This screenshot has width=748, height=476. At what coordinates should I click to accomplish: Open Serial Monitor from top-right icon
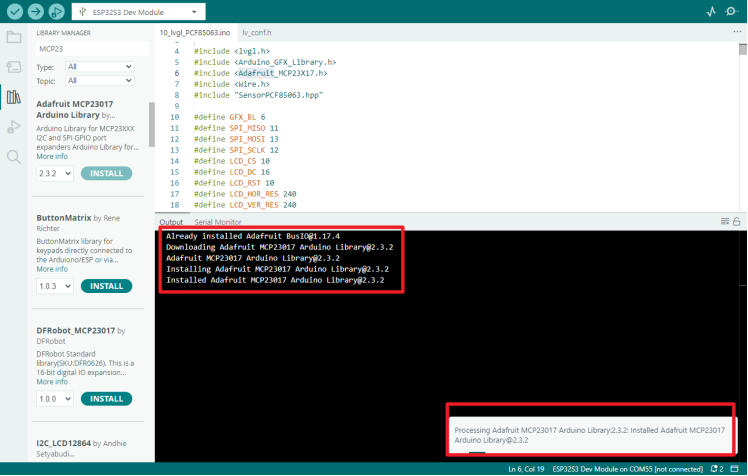733,12
